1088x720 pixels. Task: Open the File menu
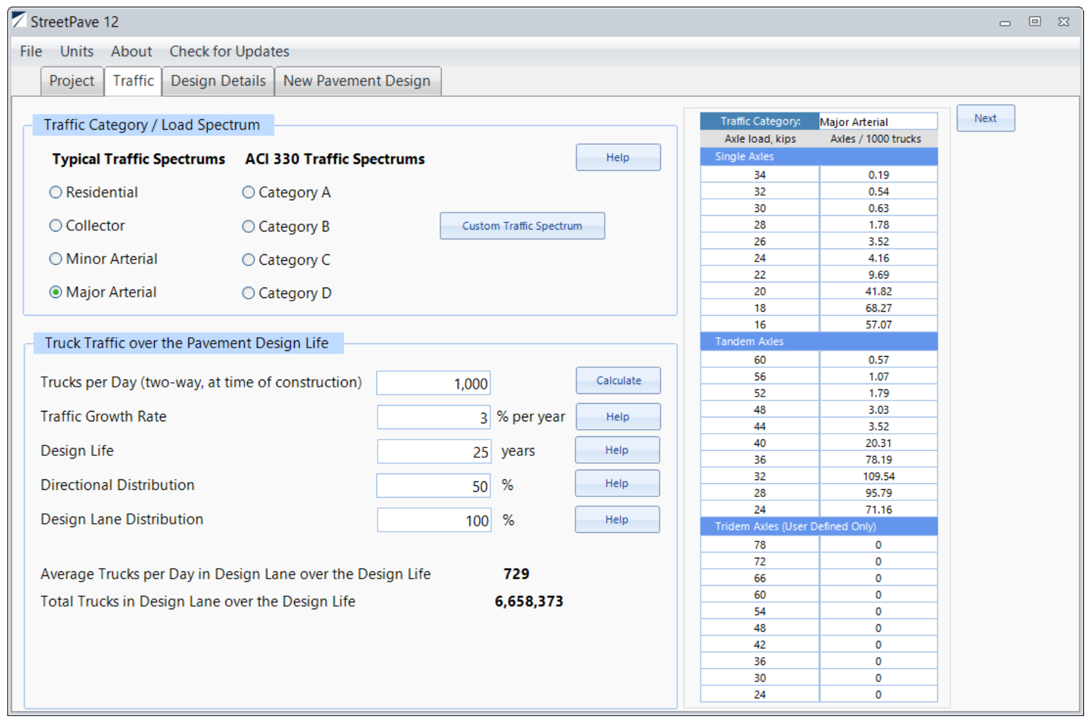31,51
